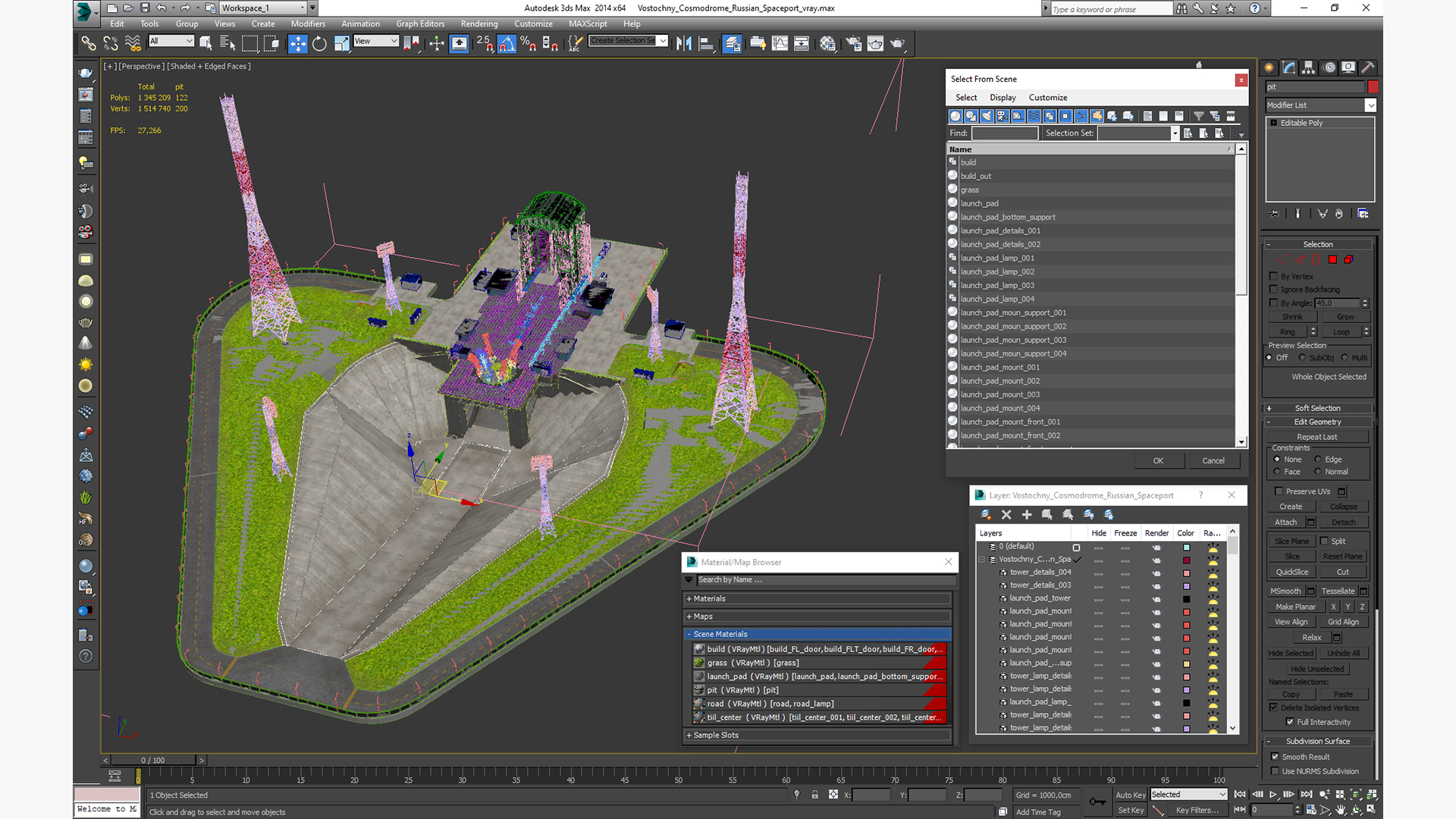Select Face constraint radio button
The height and width of the screenshot is (819, 1456).
point(1277,472)
